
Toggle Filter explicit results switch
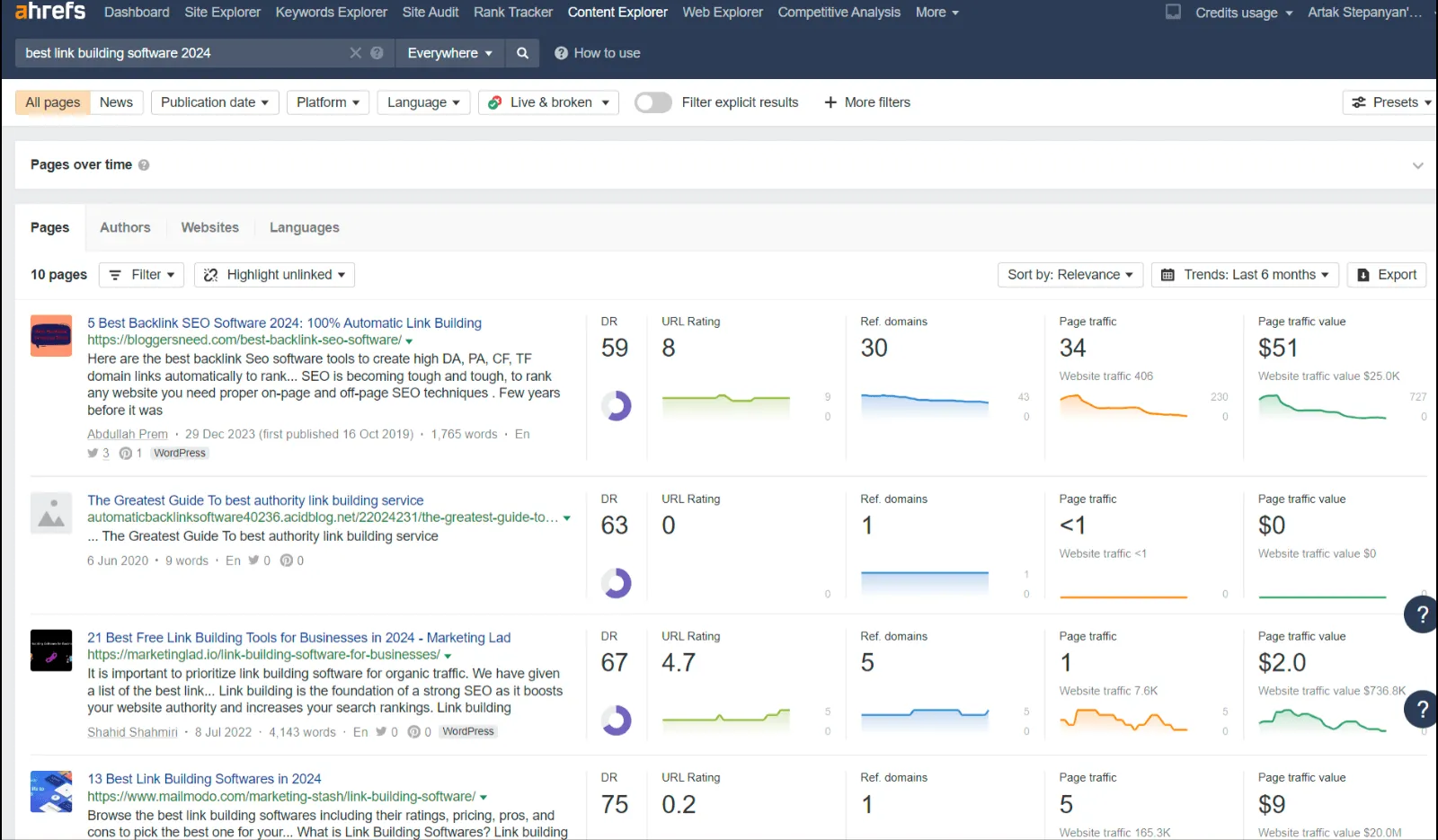(652, 102)
